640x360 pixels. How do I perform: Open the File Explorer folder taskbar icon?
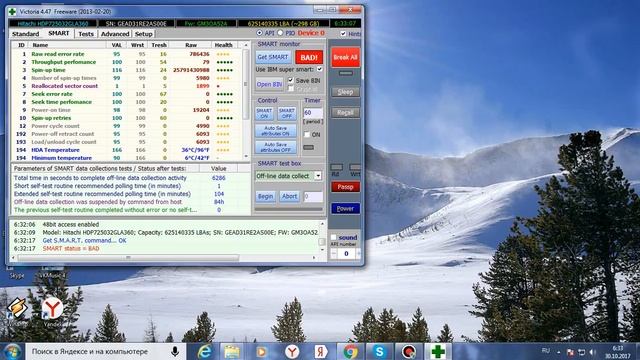(x=231, y=351)
